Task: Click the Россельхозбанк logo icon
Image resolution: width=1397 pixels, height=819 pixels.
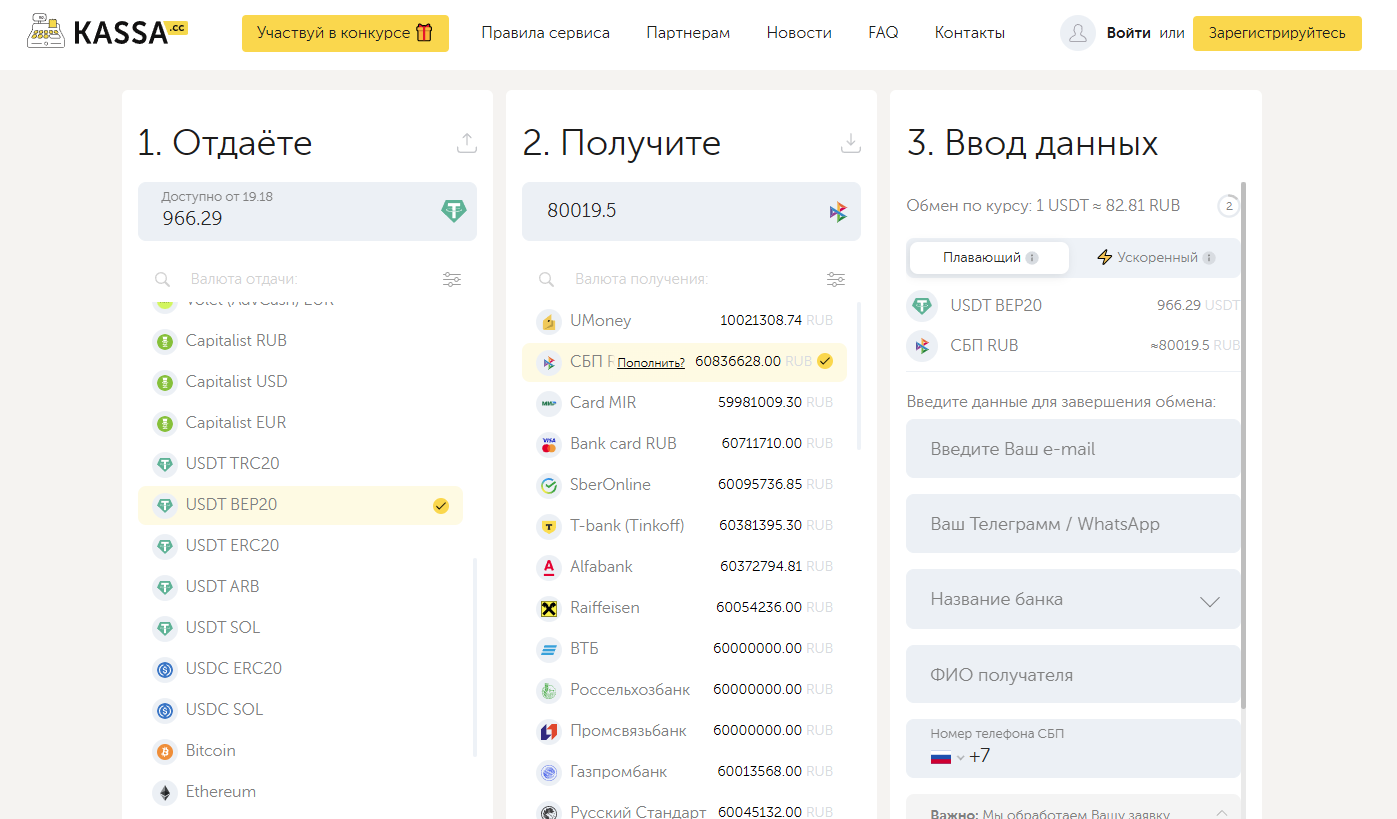Action: click(x=548, y=690)
